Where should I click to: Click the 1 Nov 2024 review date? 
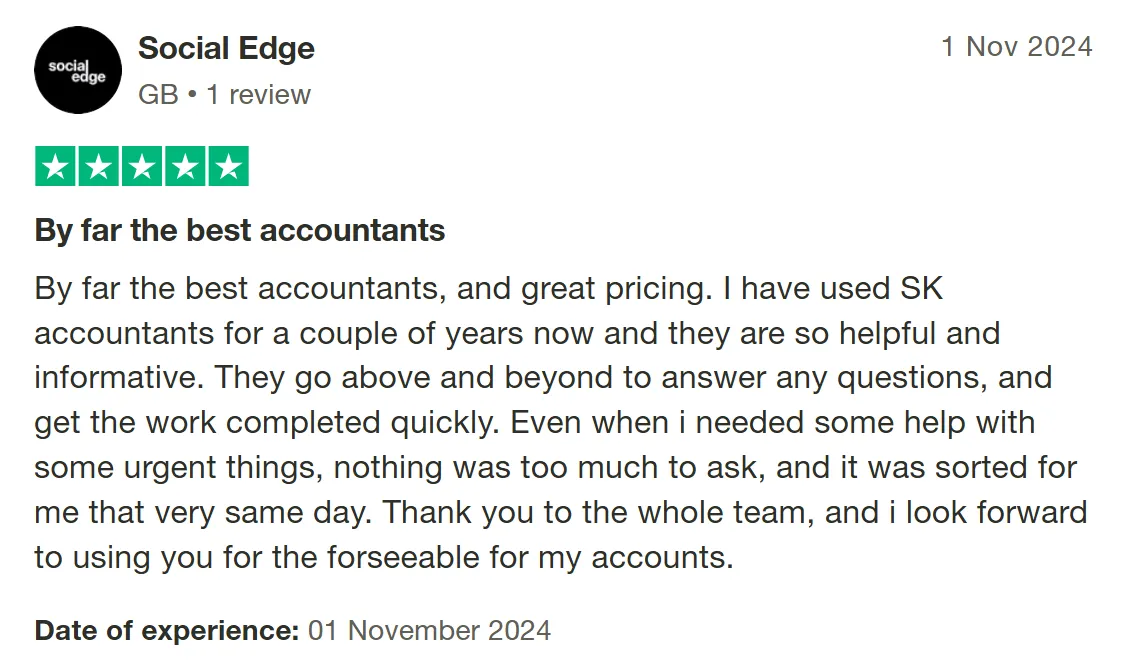click(x=1016, y=47)
